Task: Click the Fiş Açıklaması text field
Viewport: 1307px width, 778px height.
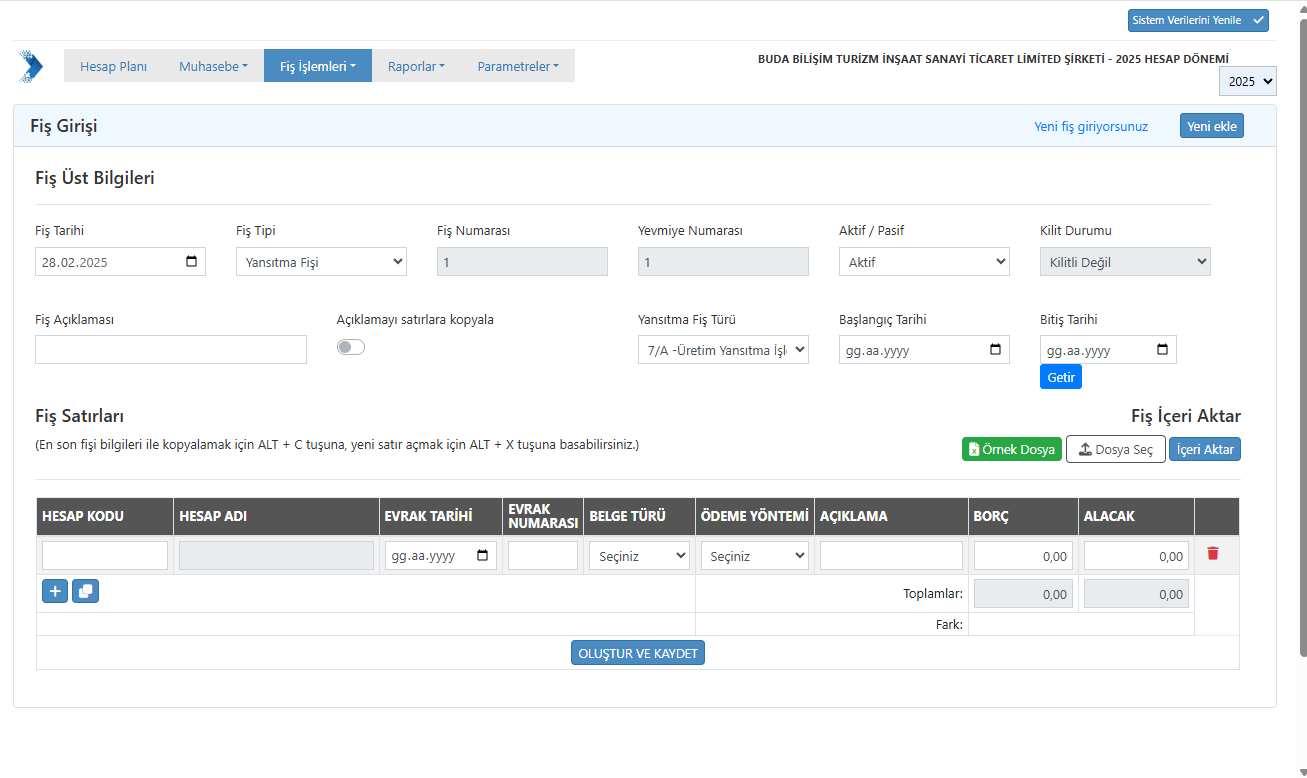Action: click(171, 350)
